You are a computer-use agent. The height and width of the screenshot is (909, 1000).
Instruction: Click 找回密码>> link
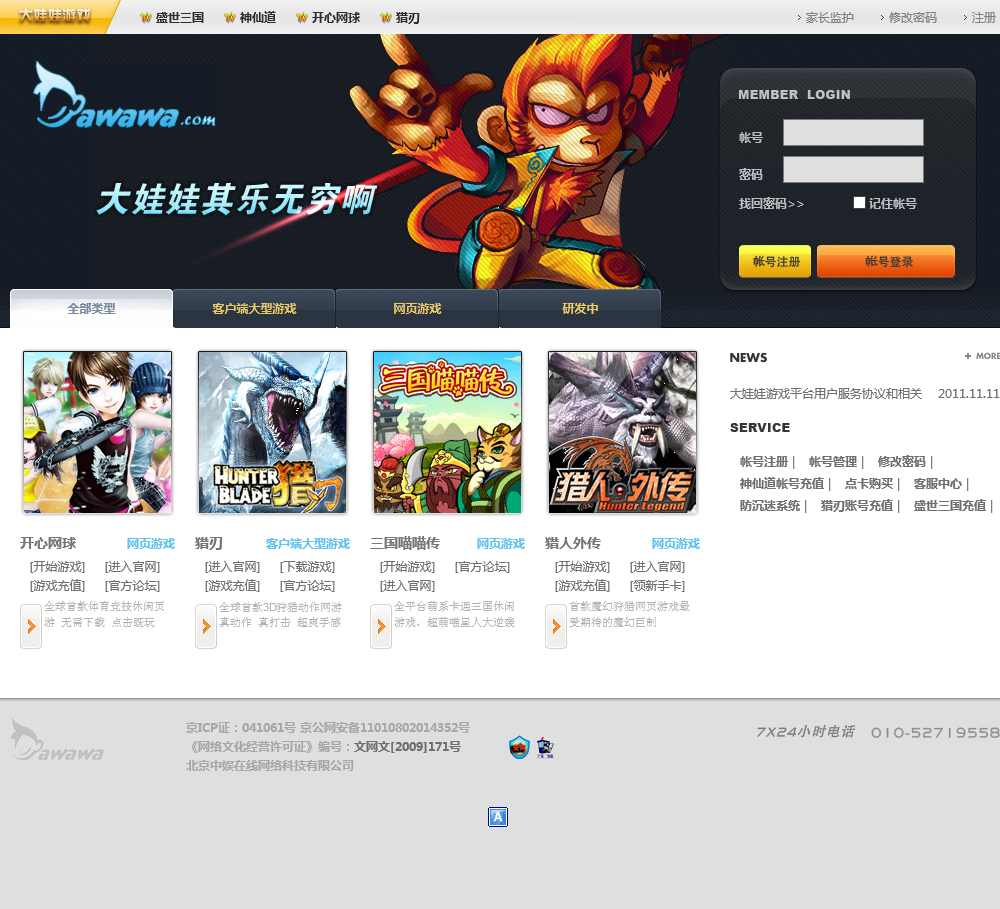pos(771,203)
